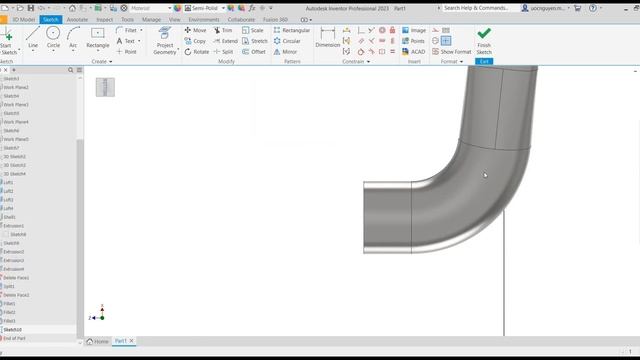The image size is (640, 360).
Task: Expand the Format panel dropdown
Action: pos(452,61)
